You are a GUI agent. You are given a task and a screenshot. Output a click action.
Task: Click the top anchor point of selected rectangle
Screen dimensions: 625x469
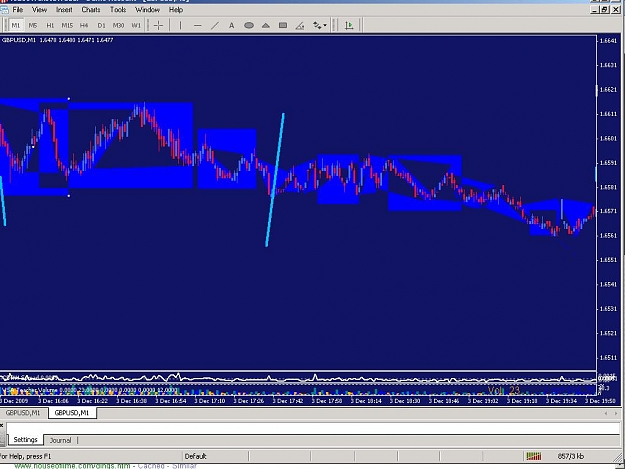pos(69,98)
